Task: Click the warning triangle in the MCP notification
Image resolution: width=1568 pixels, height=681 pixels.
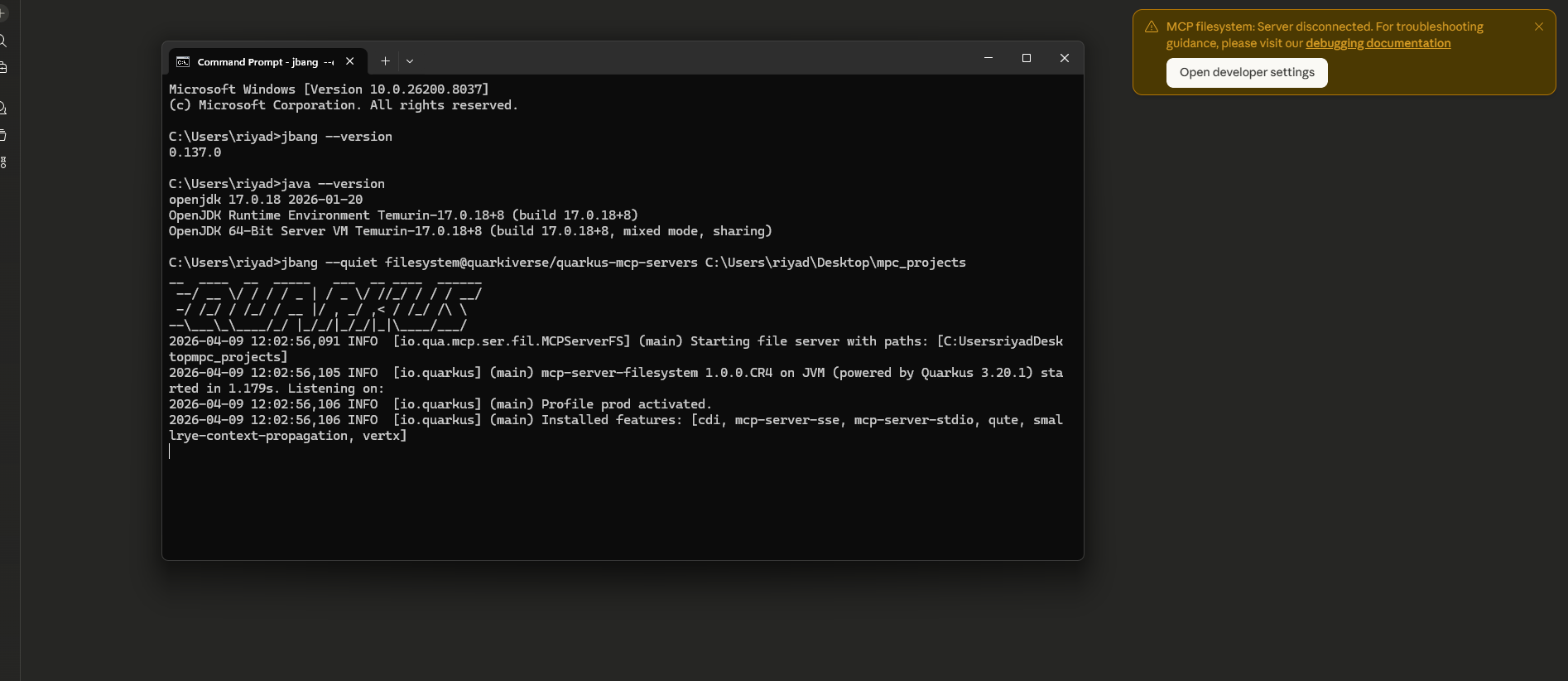Action: point(1151,27)
